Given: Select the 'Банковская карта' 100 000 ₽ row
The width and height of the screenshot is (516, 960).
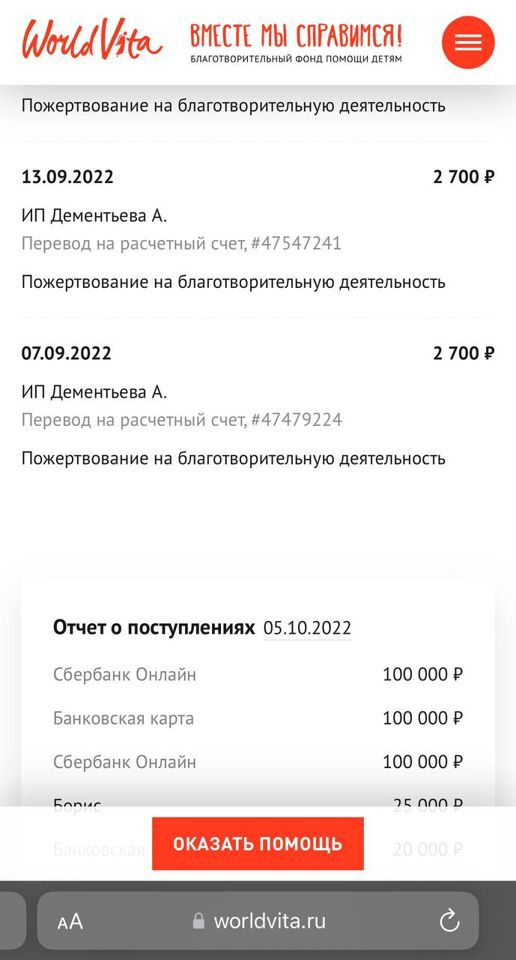Looking at the screenshot, I should (x=258, y=718).
